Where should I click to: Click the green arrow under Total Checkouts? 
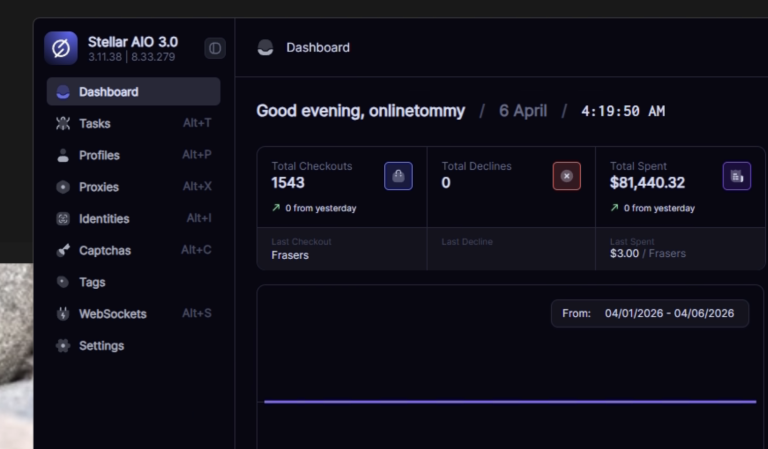click(276, 208)
